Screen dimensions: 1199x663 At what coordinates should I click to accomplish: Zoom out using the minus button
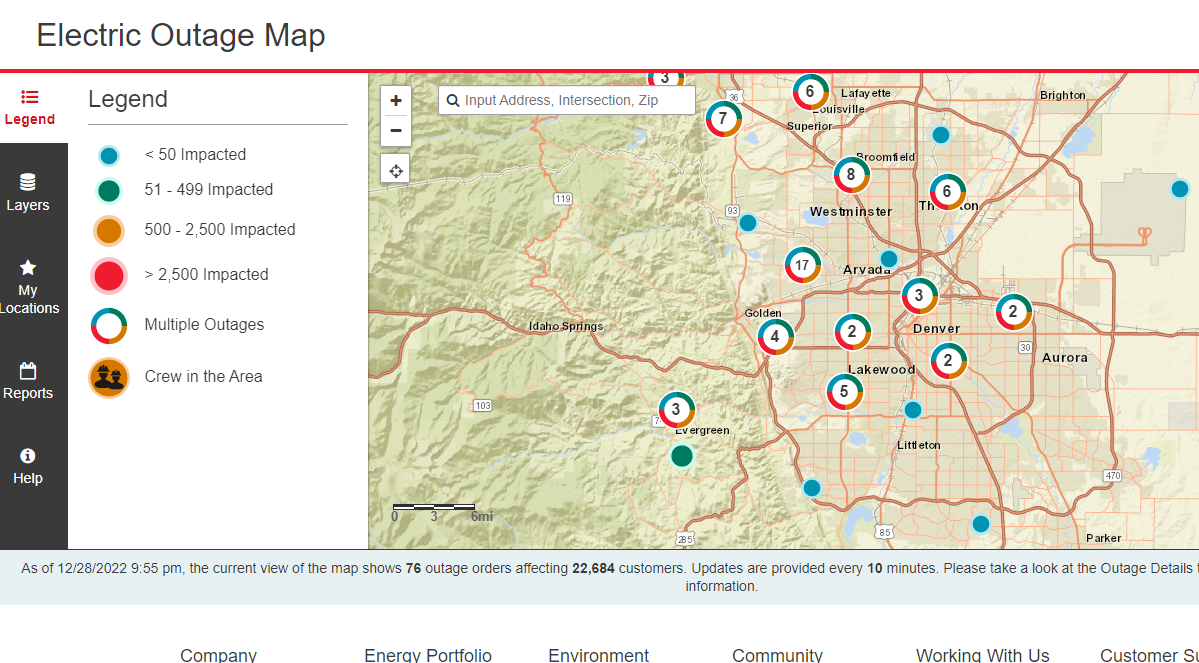(x=395, y=131)
